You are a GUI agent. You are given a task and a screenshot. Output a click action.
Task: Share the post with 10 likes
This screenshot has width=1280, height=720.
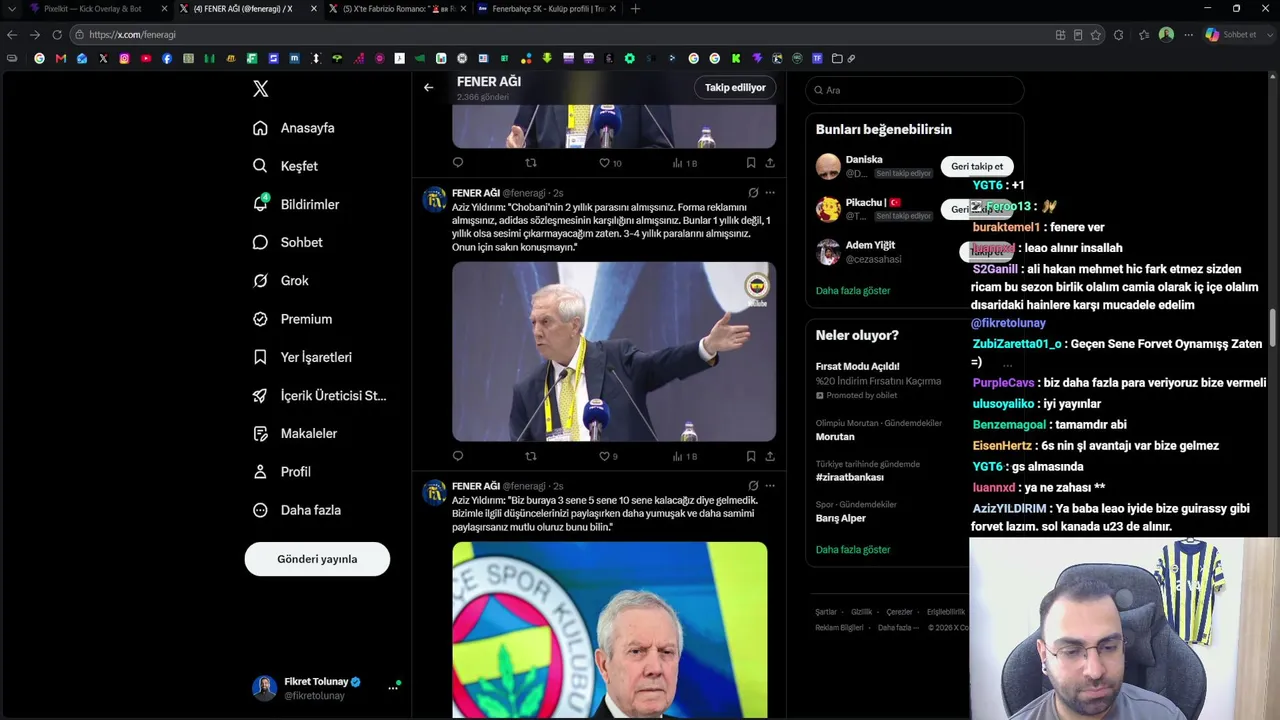770,162
